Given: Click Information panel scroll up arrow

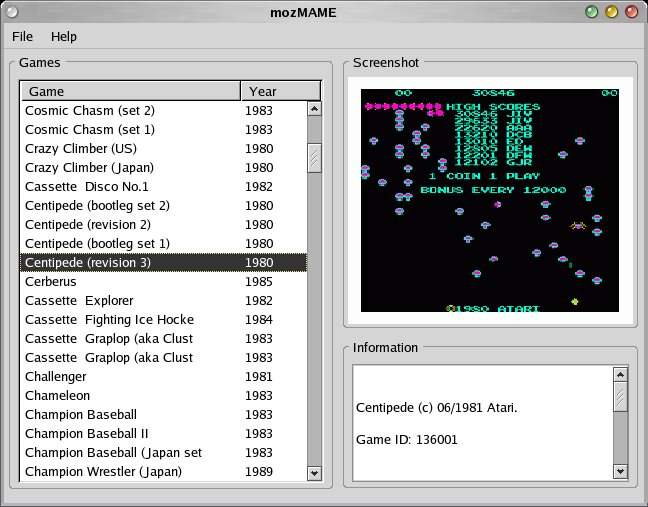Looking at the screenshot, I should tap(620, 375).
